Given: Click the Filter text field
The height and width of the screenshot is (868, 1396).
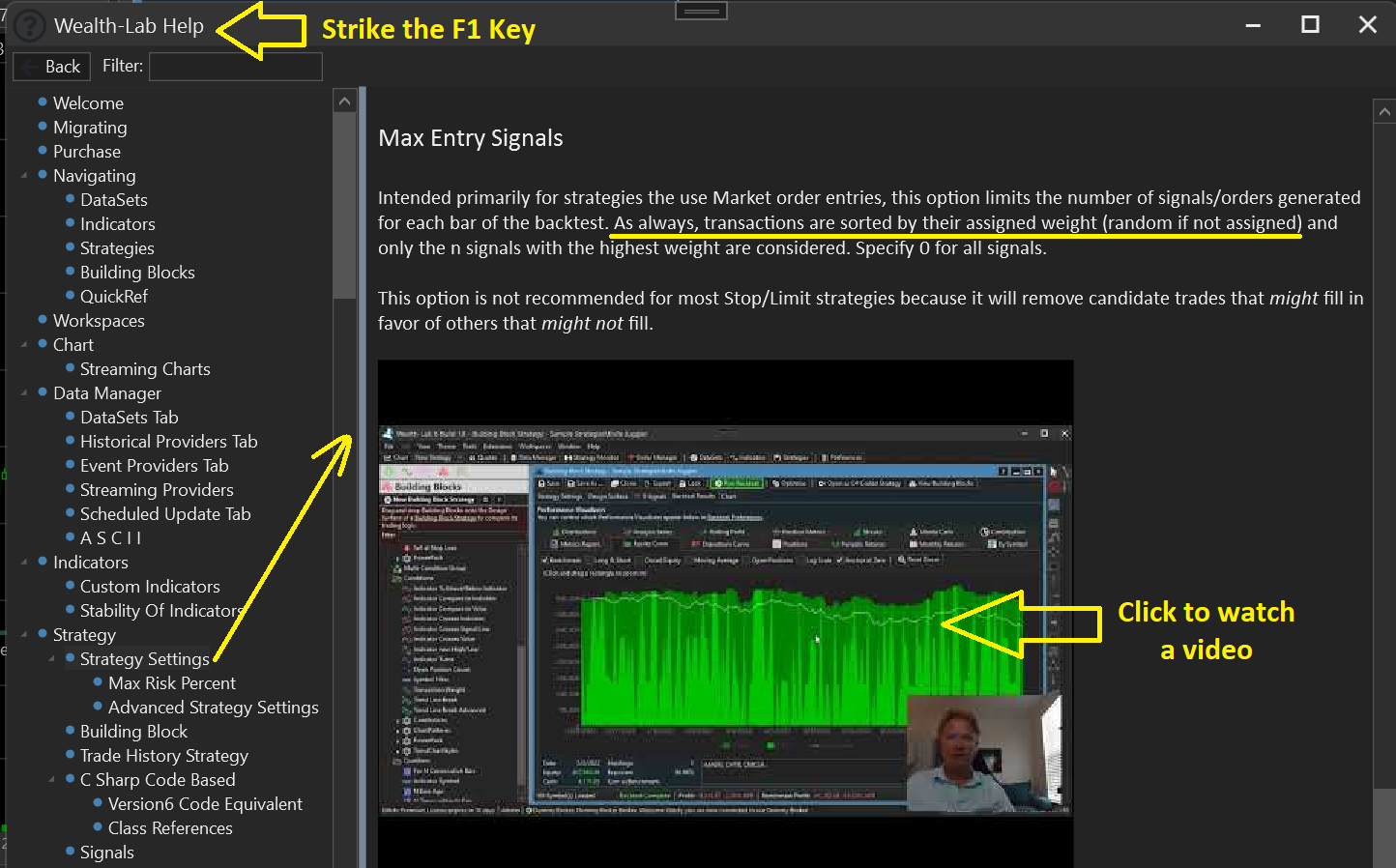Looking at the screenshot, I should (x=236, y=67).
